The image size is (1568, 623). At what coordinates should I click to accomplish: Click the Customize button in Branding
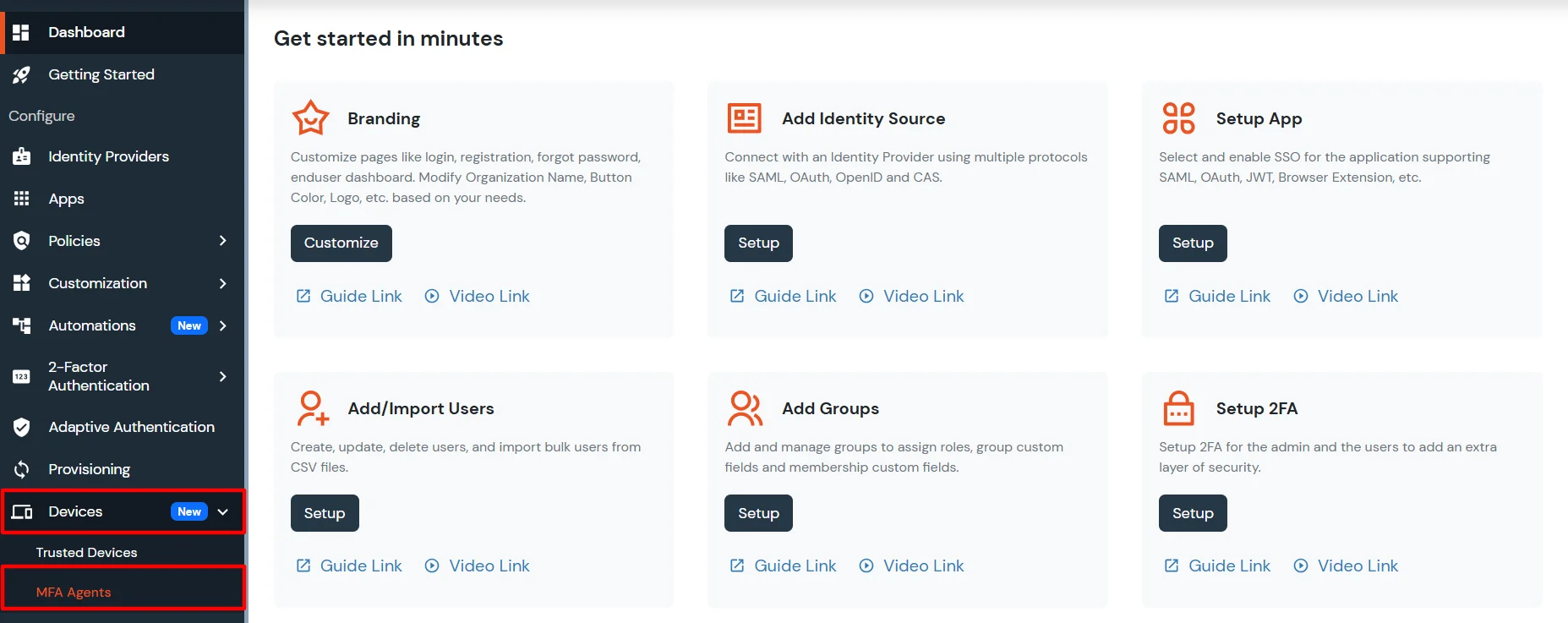(341, 243)
